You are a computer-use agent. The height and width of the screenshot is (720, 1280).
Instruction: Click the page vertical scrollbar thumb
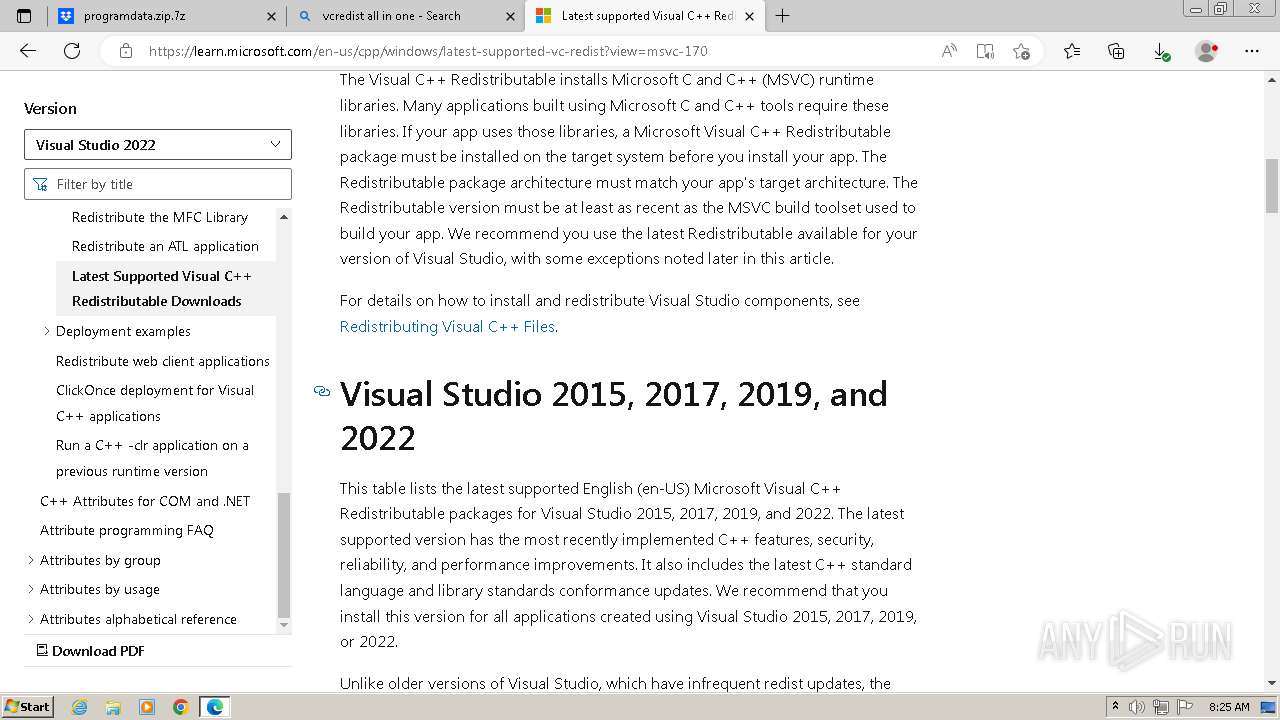[1272, 186]
